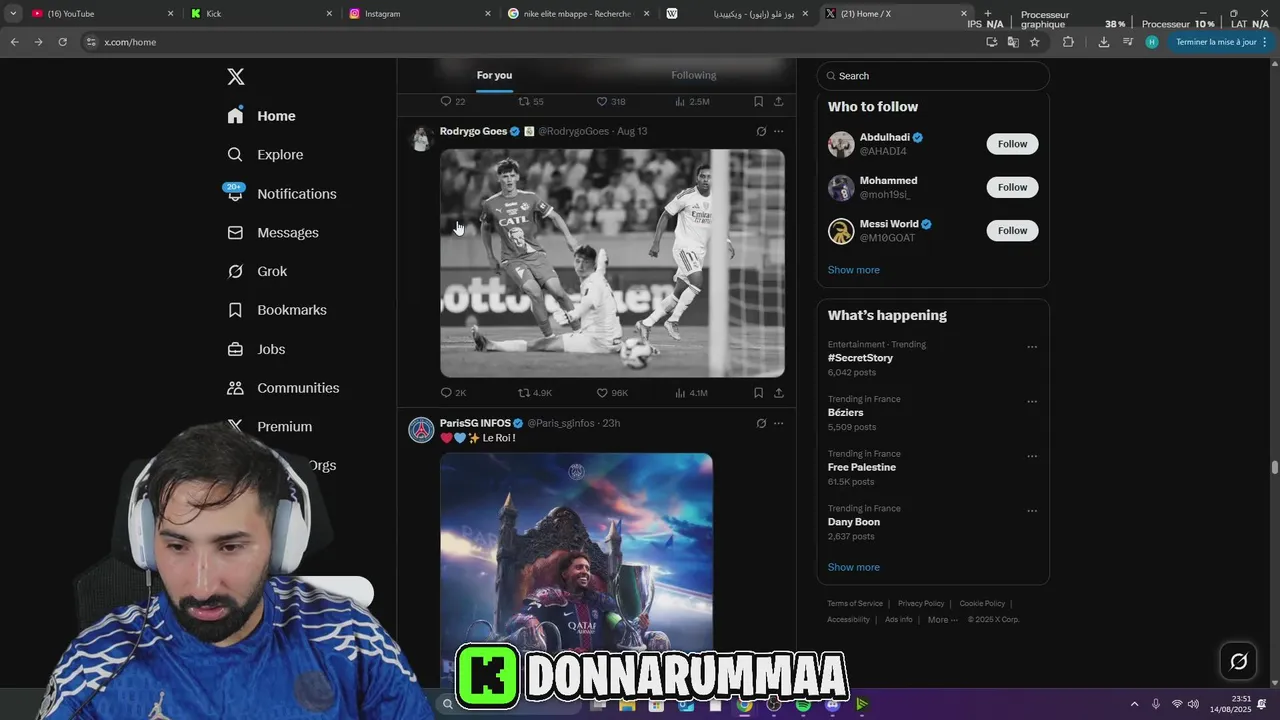The height and width of the screenshot is (720, 1280).
Task: Open the #SecretStory trend
Action: (860, 358)
